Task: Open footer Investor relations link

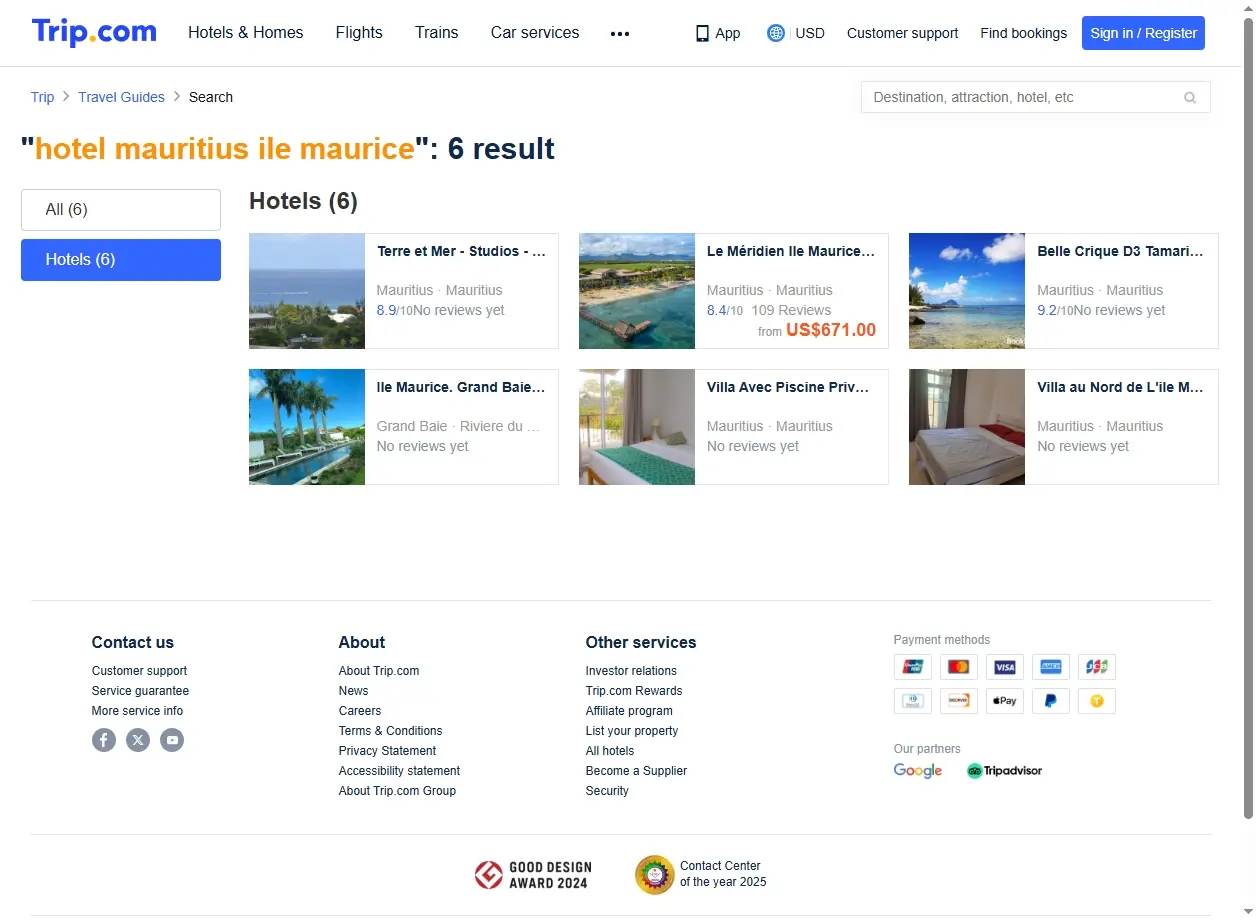Action: click(631, 671)
